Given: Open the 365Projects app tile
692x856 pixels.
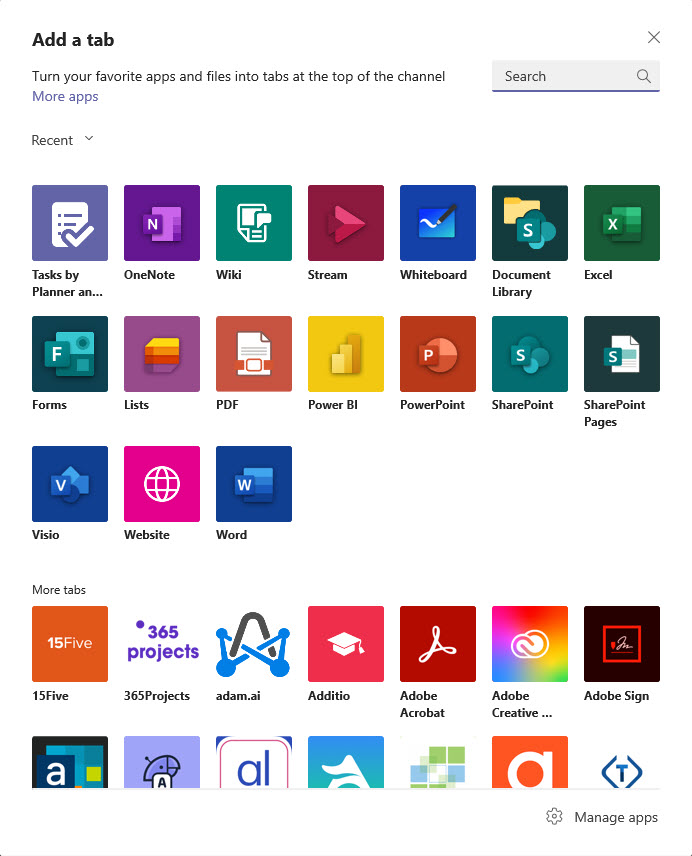Looking at the screenshot, I should (x=162, y=644).
